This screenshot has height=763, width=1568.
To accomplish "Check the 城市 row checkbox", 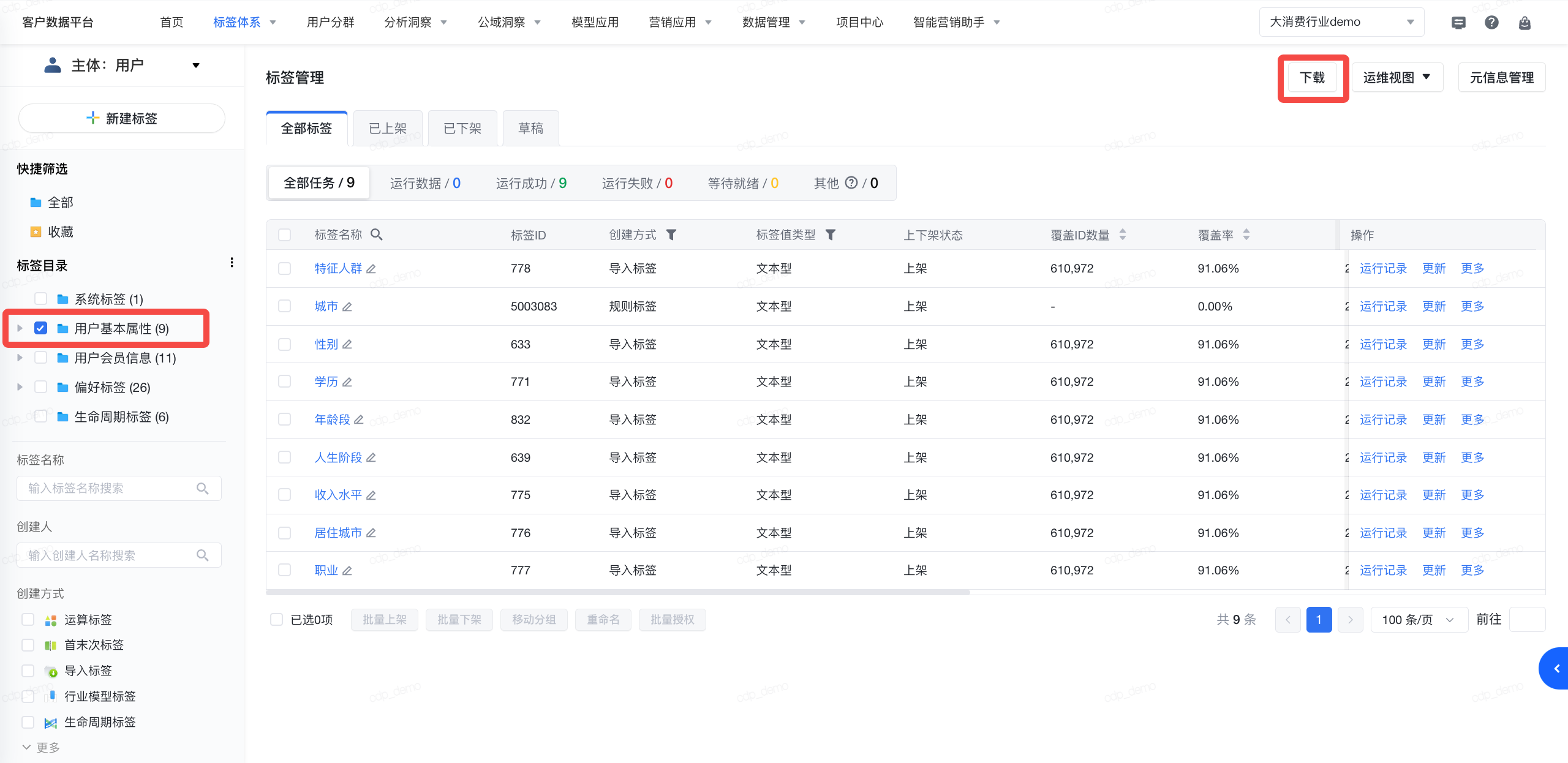I will 285,306.
